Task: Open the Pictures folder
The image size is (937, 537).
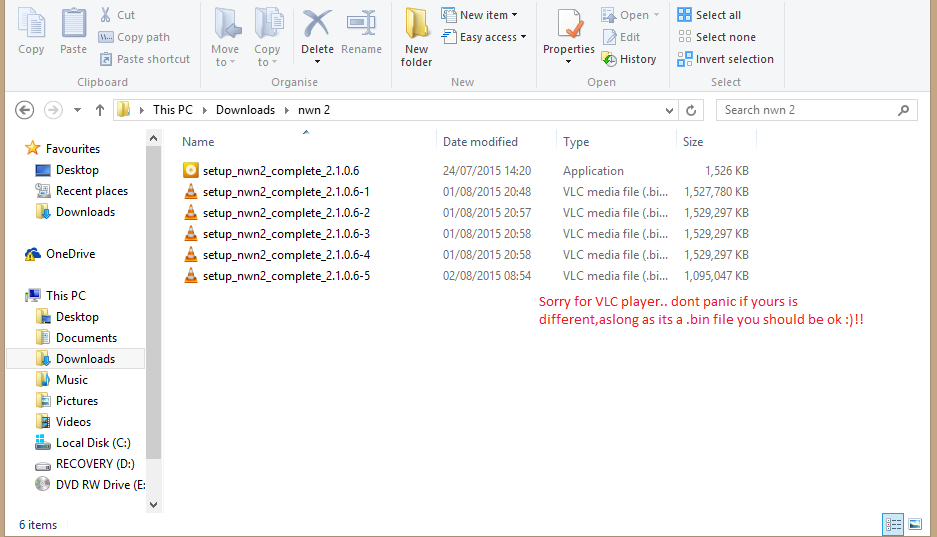Action: 67,400
